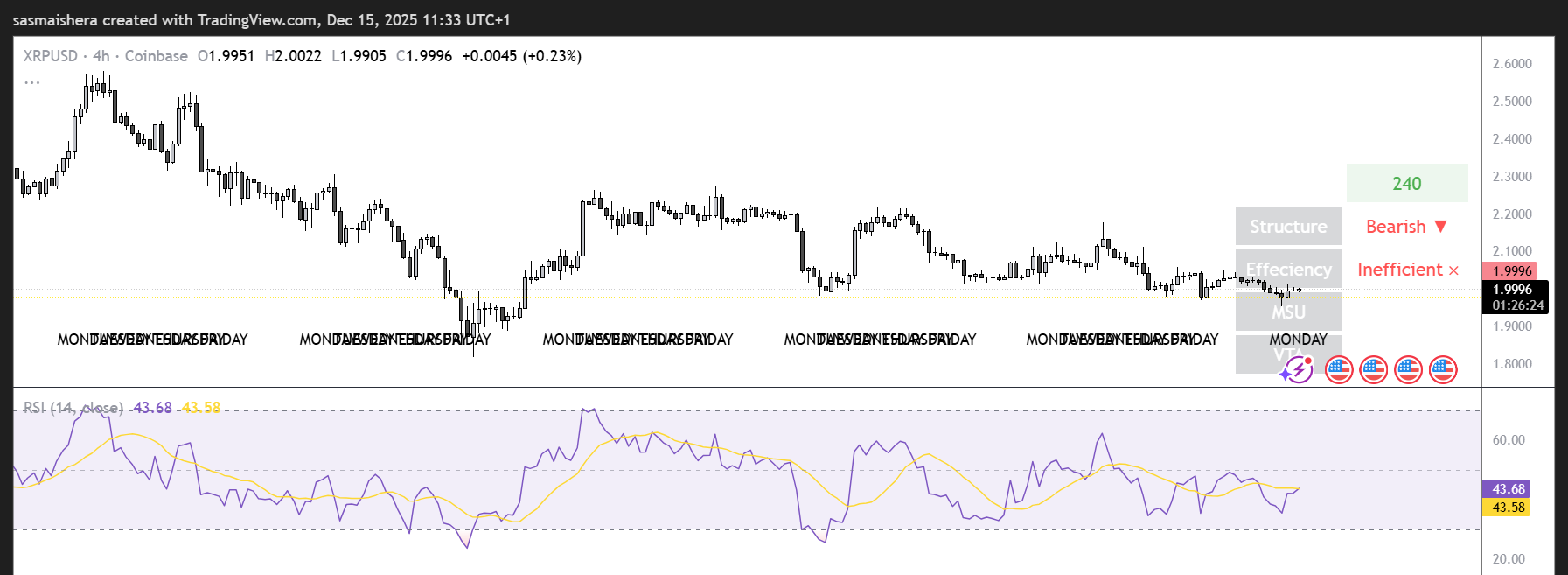Click the MSU table cell
This screenshot has height=575, width=1568.
(x=1288, y=312)
